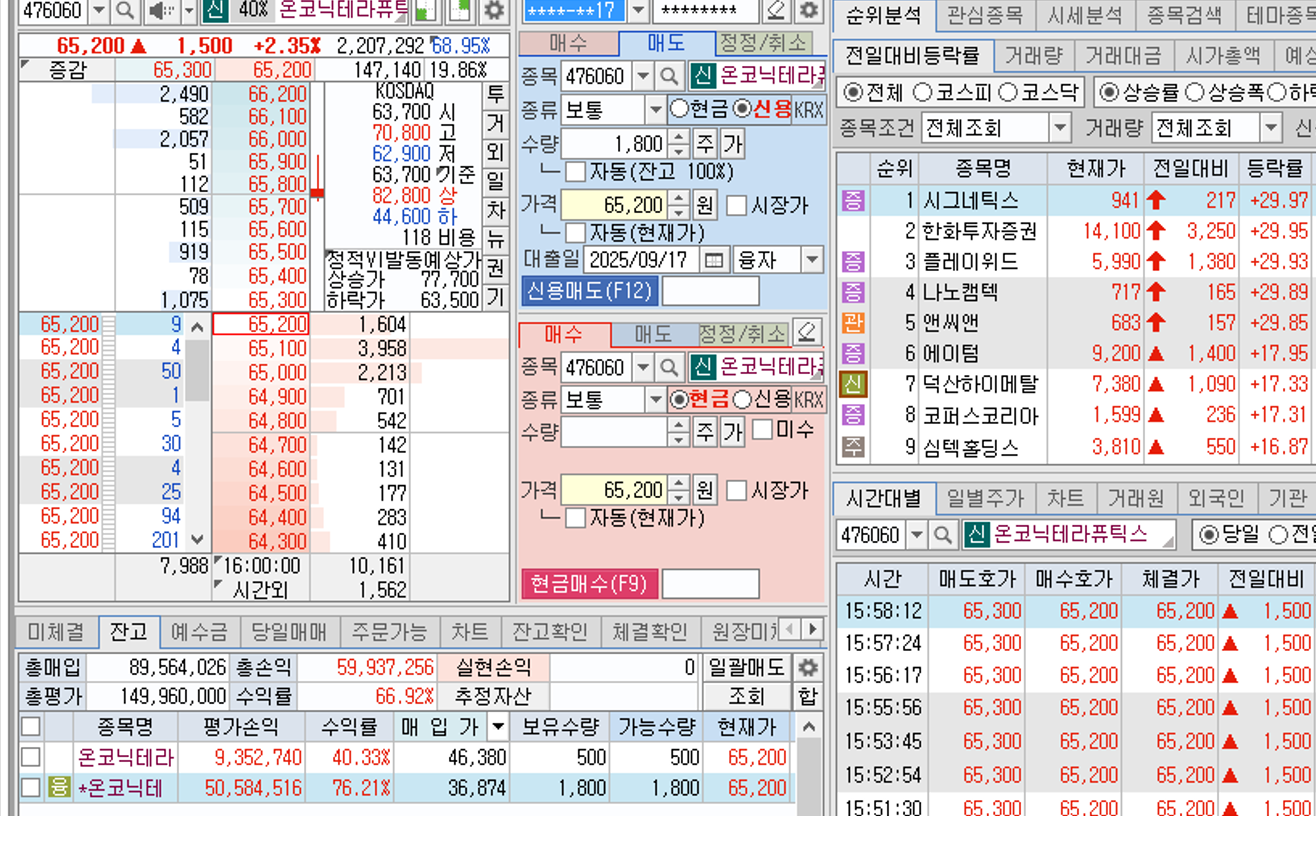
Task: Click the search magnifier beside 476060 in the quote window
Action: (x=124, y=11)
